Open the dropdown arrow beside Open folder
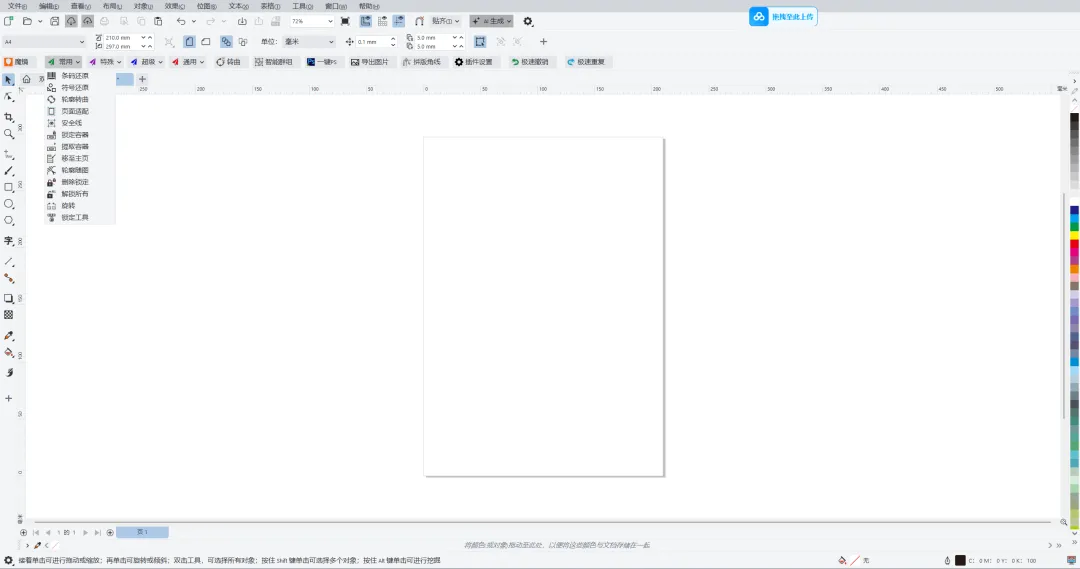The height and width of the screenshot is (569, 1080). 40,21
